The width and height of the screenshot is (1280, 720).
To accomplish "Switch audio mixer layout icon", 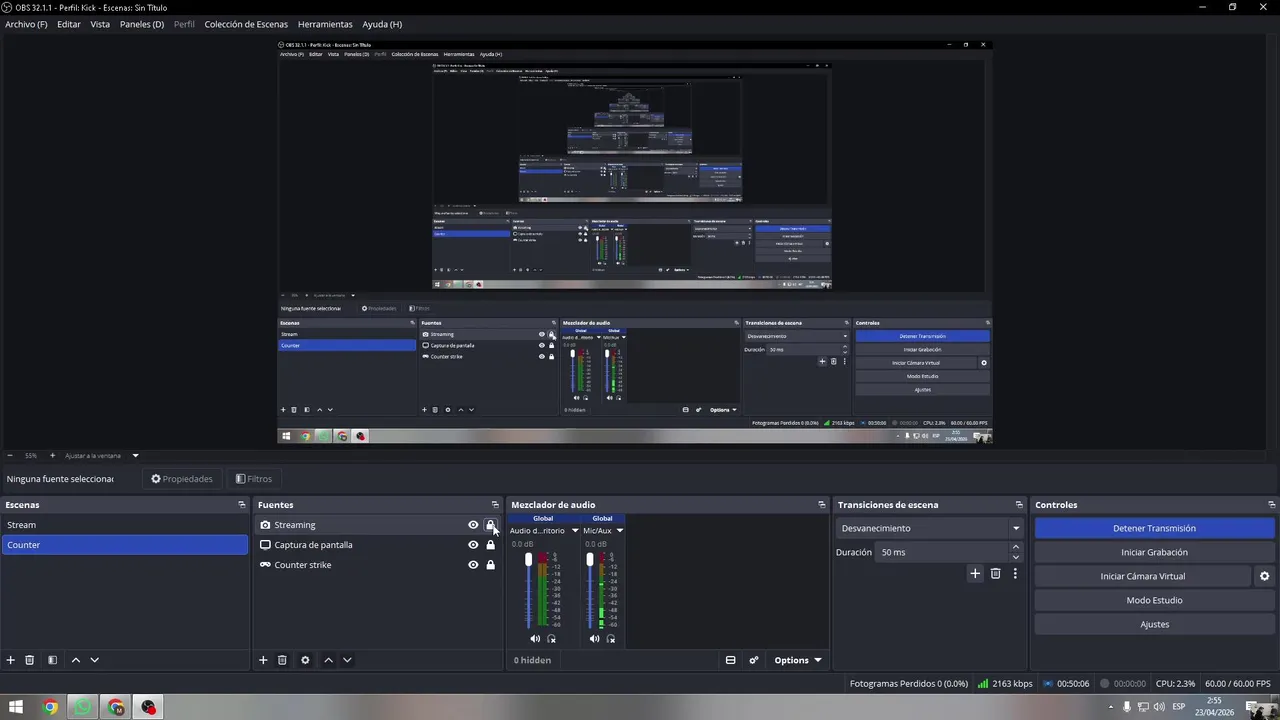I will 730,660.
